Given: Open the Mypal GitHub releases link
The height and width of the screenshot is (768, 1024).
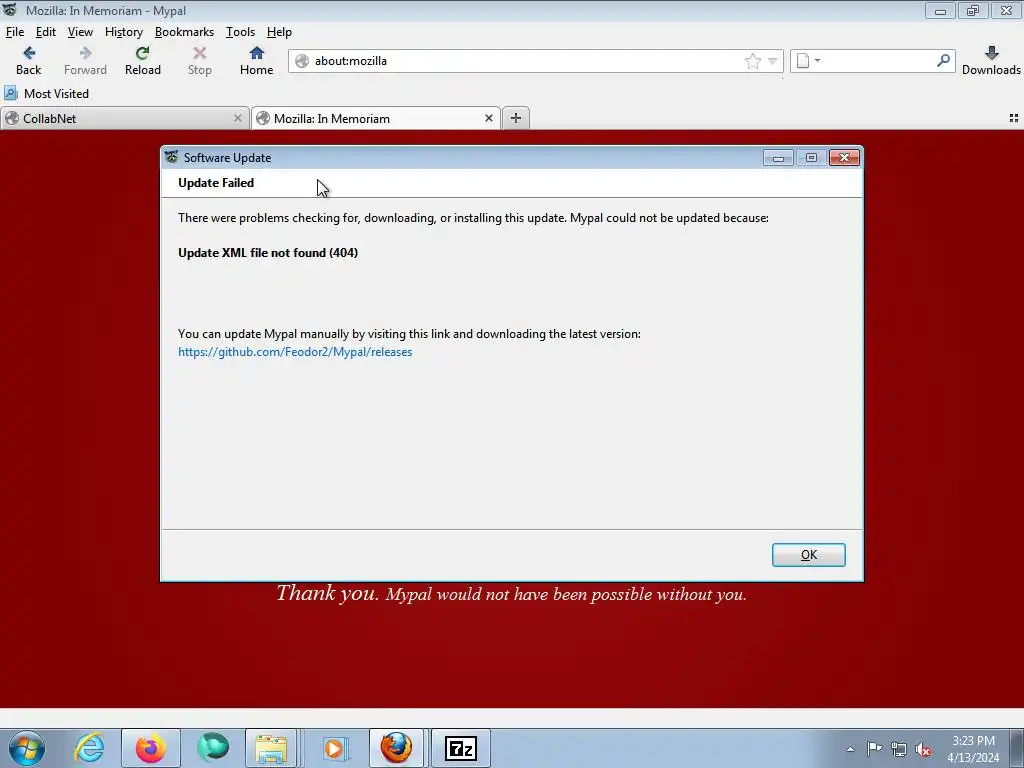Looking at the screenshot, I should click(x=295, y=352).
